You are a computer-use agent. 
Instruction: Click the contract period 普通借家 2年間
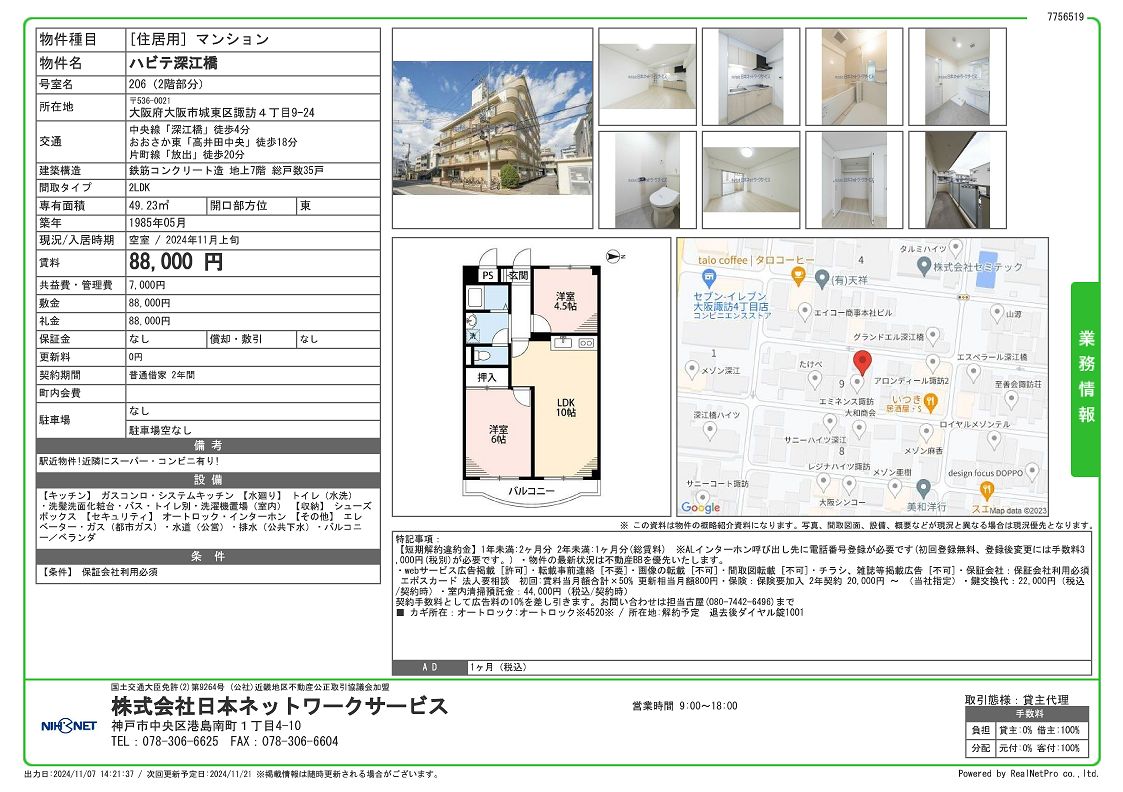pyautogui.click(x=162, y=375)
